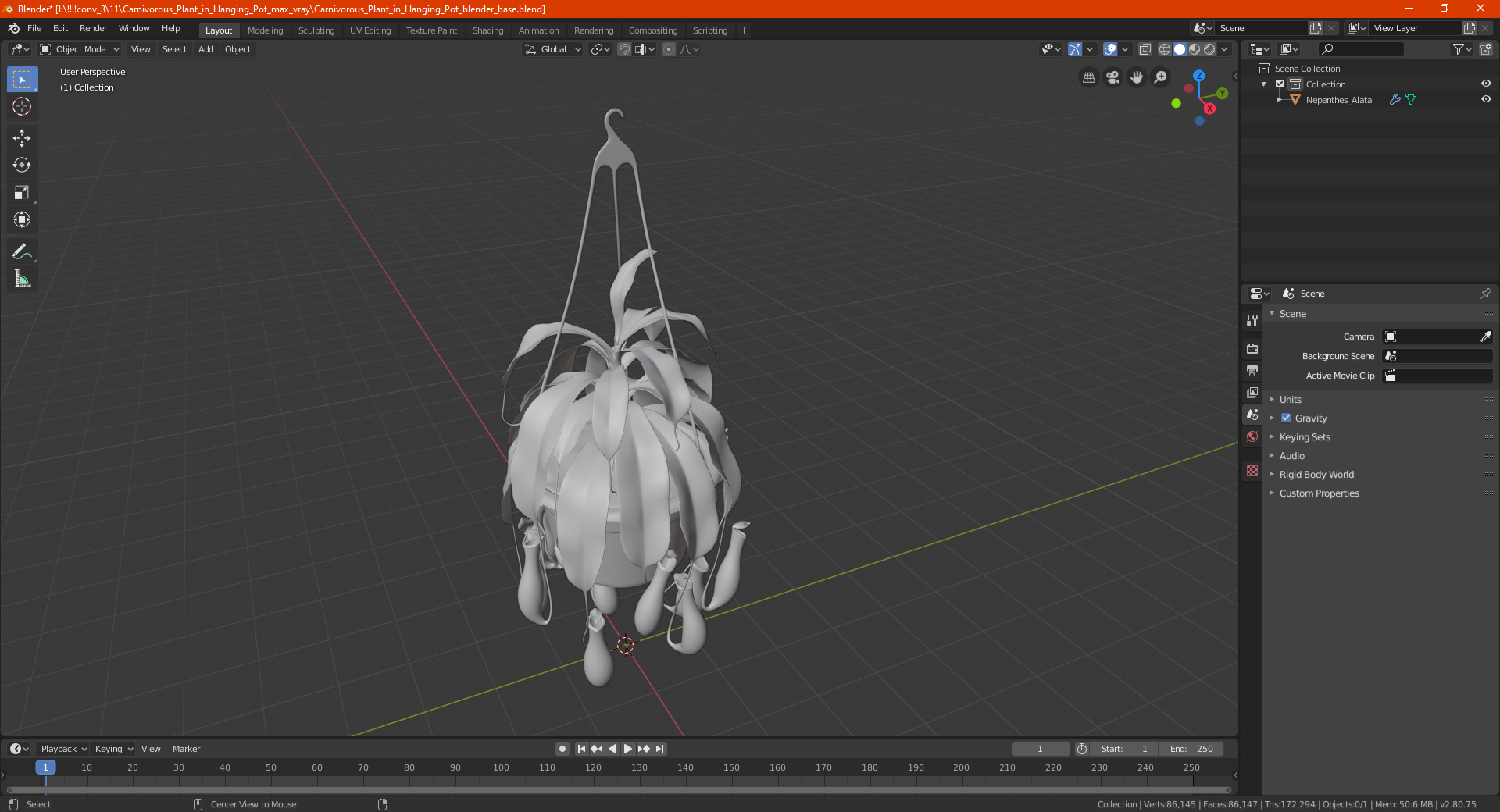
Task: Switch to the UV Editing workspace tab
Action: coord(370,30)
